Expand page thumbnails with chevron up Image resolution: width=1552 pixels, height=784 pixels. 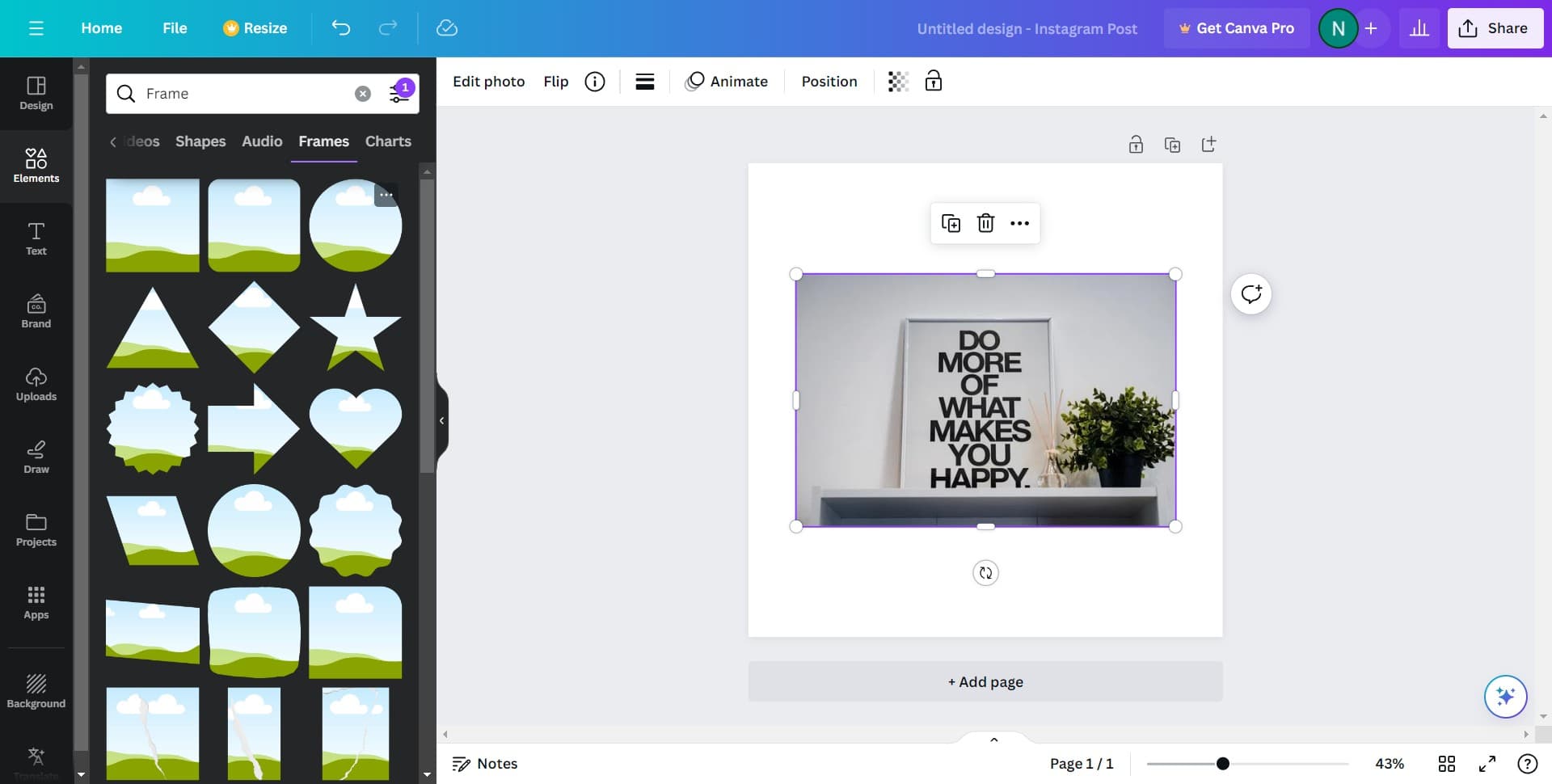[994, 740]
